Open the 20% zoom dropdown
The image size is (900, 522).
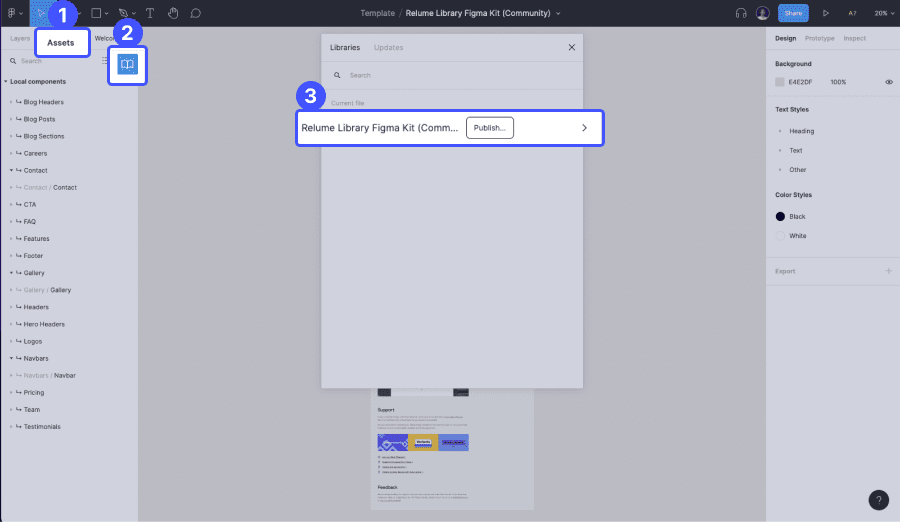coord(884,13)
